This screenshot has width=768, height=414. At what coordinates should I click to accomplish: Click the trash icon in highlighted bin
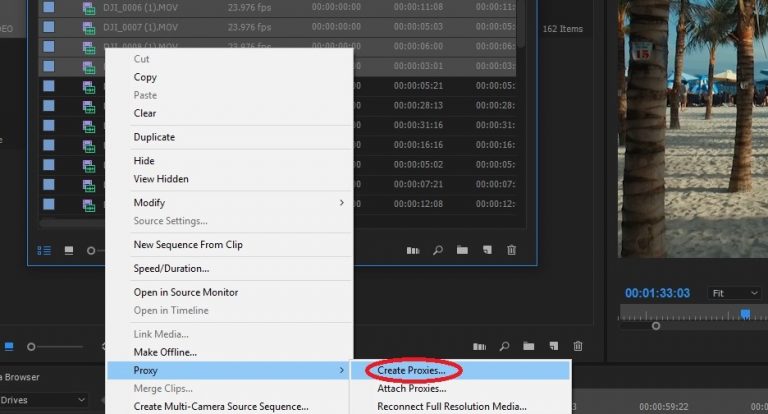click(511, 250)
